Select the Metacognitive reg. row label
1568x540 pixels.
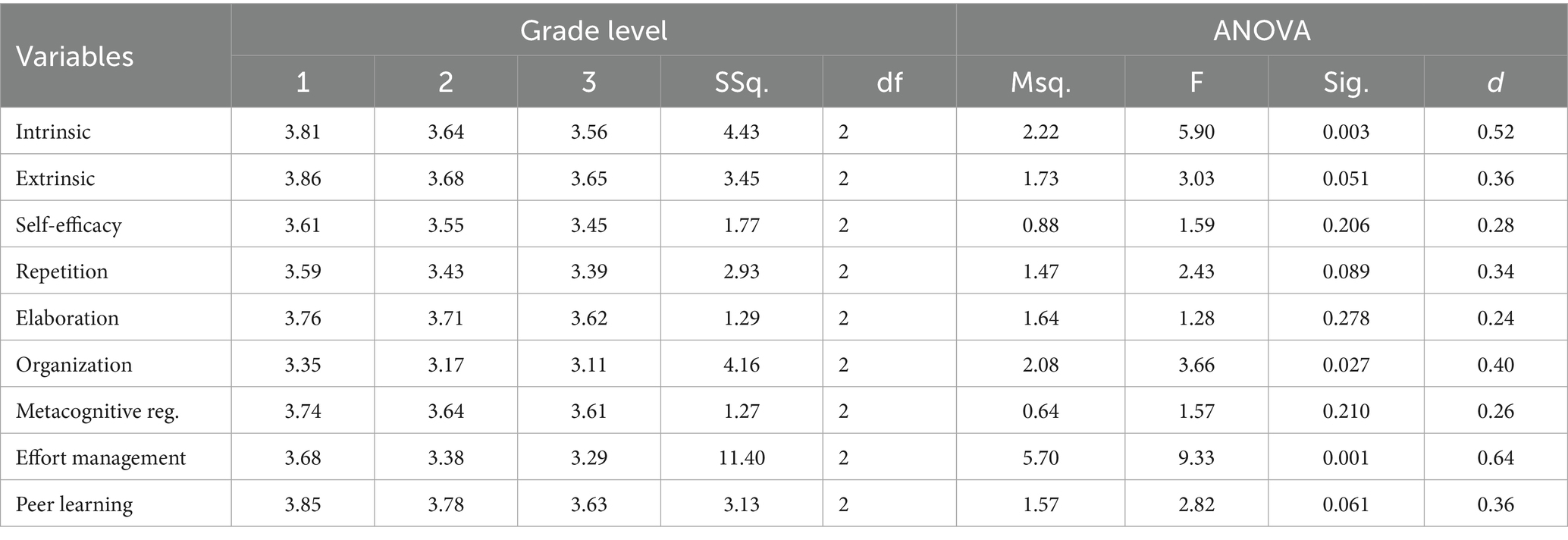coord(97,411)
